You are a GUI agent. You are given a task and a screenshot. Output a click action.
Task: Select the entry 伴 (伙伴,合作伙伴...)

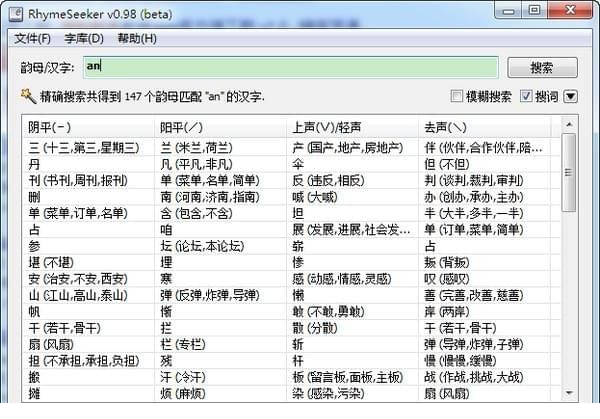tap(483, 148)
